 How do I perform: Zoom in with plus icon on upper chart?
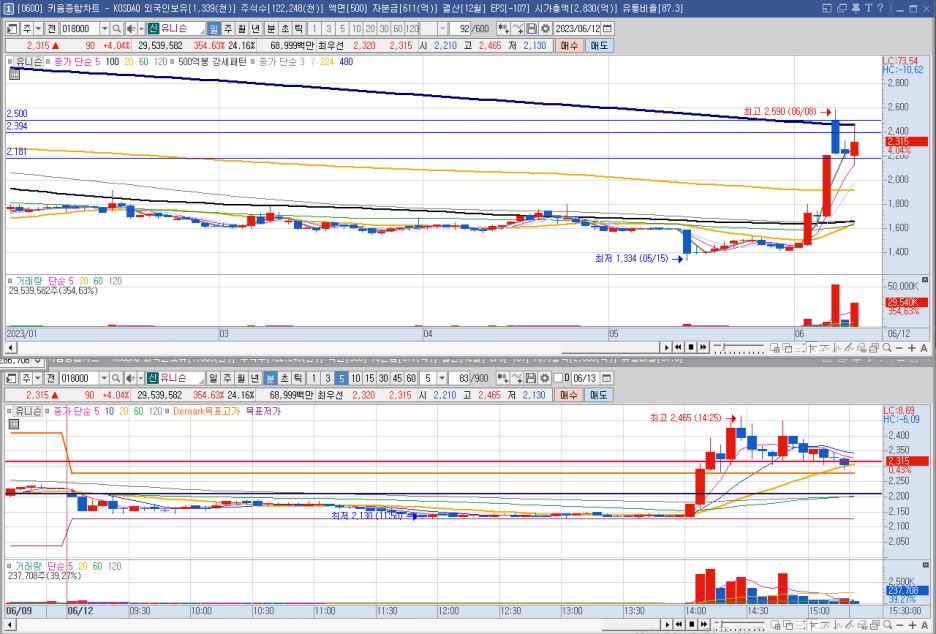912,347
